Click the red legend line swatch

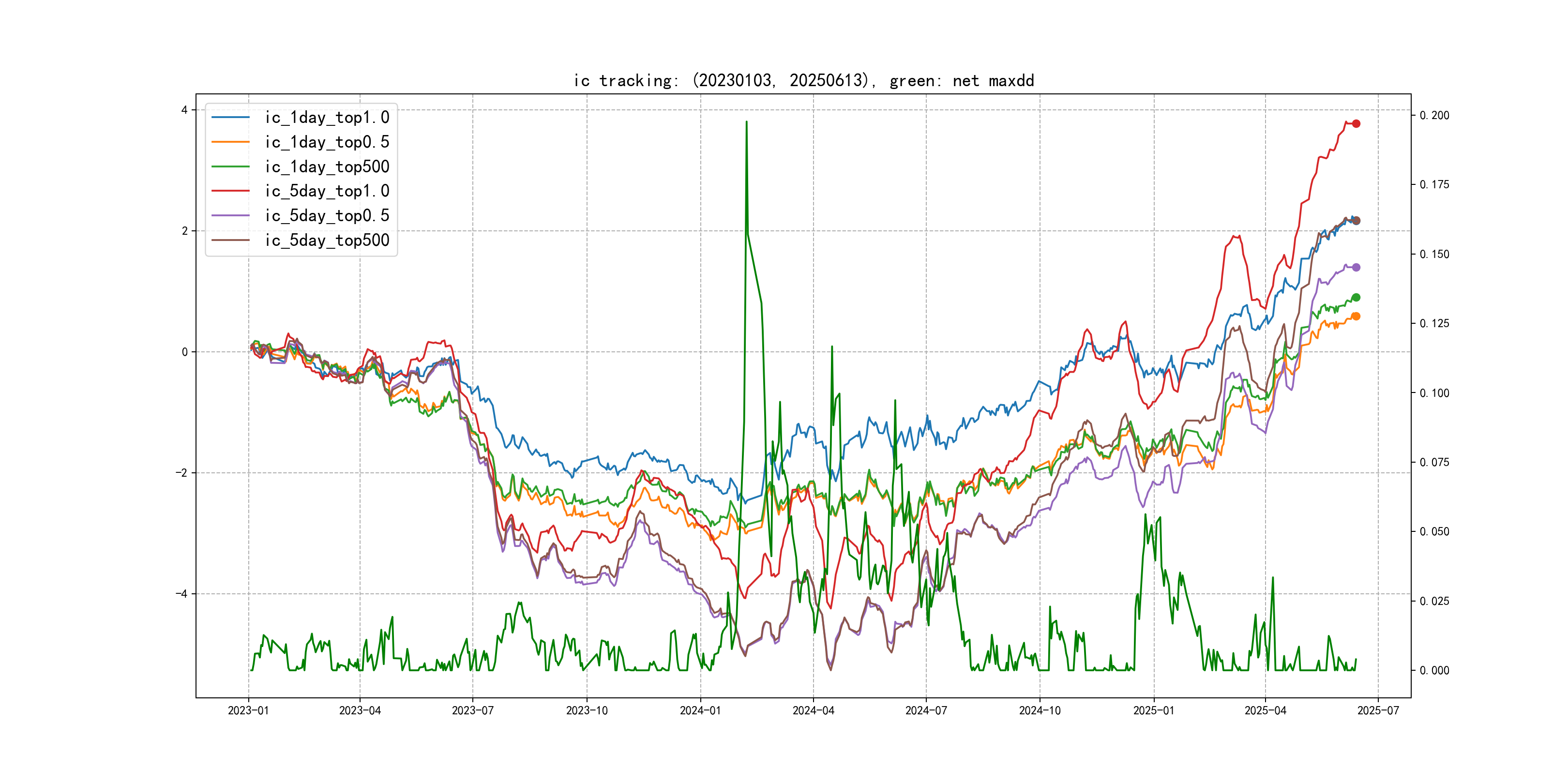230,191
